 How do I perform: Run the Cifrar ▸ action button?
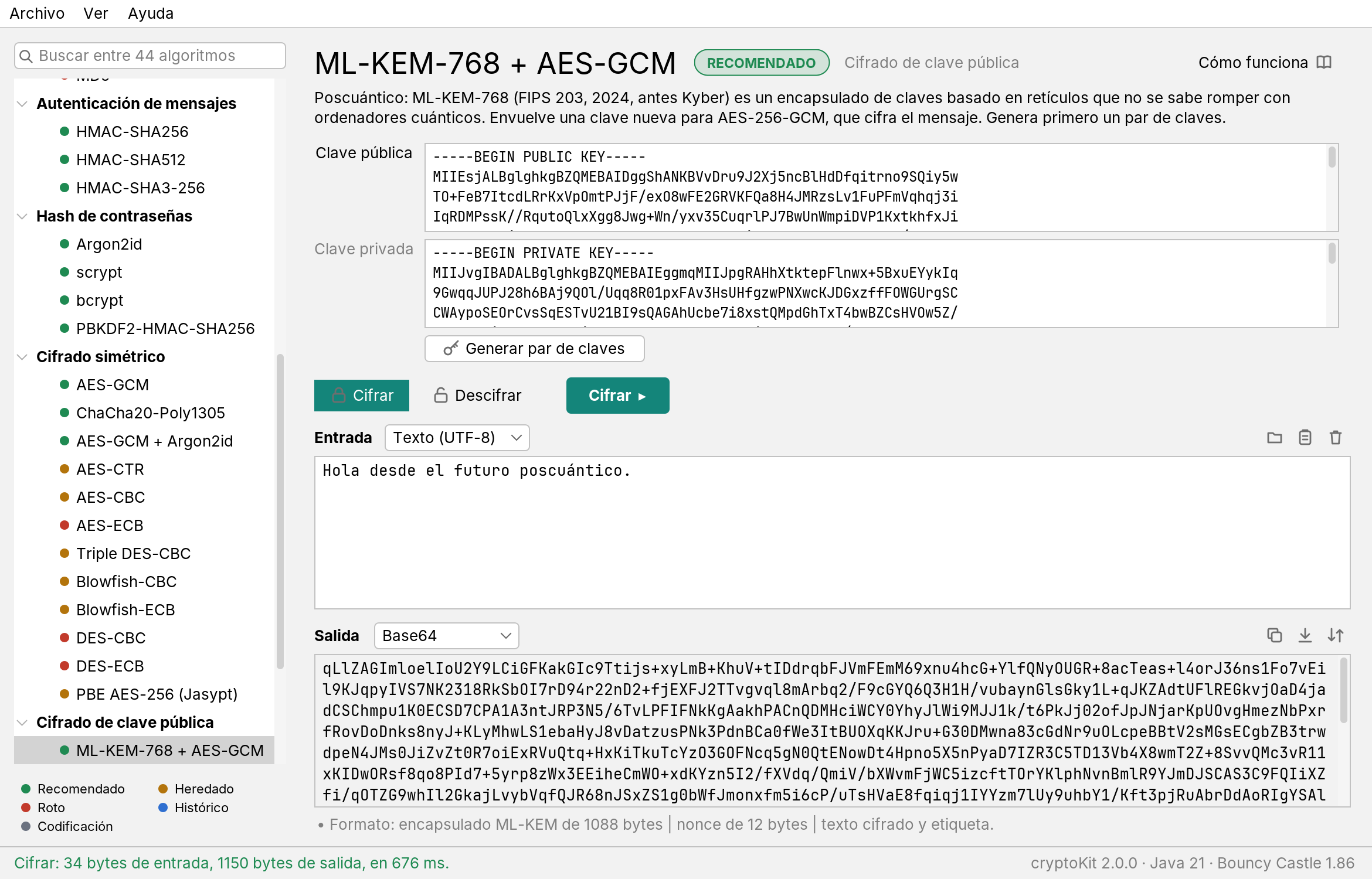click(617, 396)
